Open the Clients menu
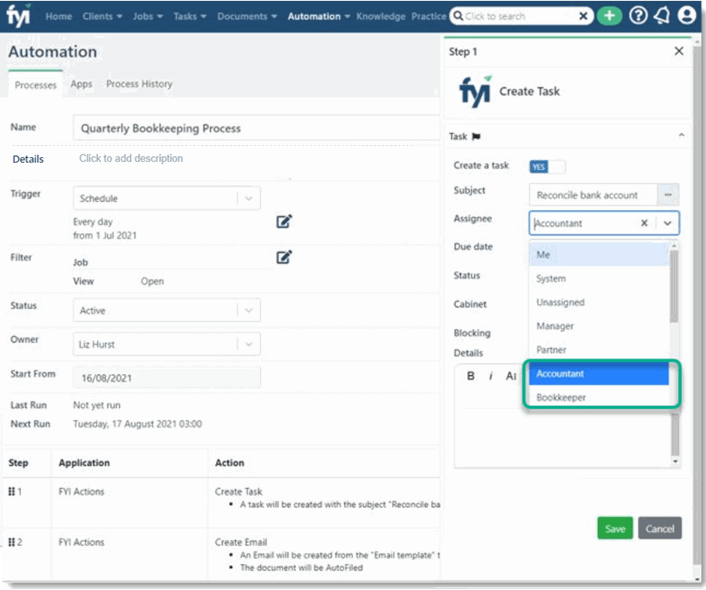This screenshot has width=706, height=590. (102, 16)
